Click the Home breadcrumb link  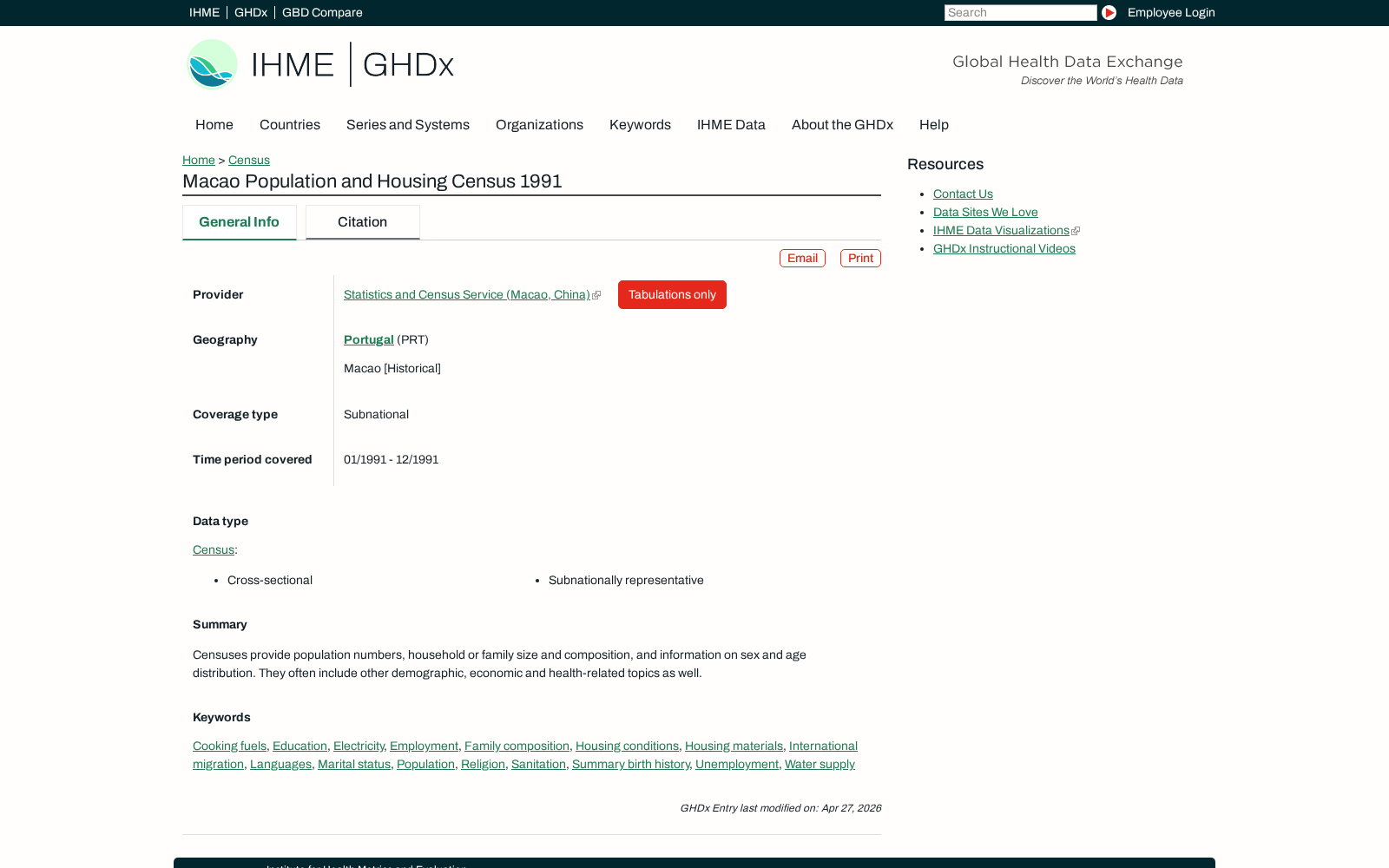199,160
